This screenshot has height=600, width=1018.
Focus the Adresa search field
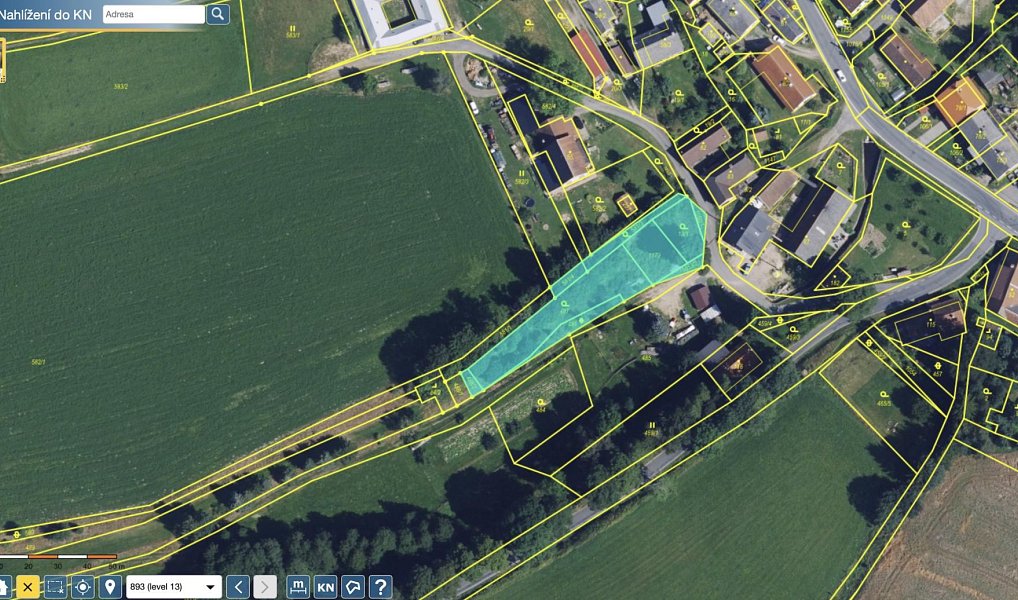tap(154, 14)
